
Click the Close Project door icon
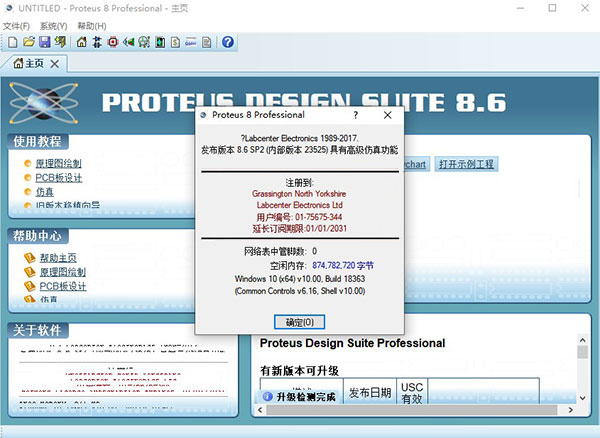tap(60, 42)
